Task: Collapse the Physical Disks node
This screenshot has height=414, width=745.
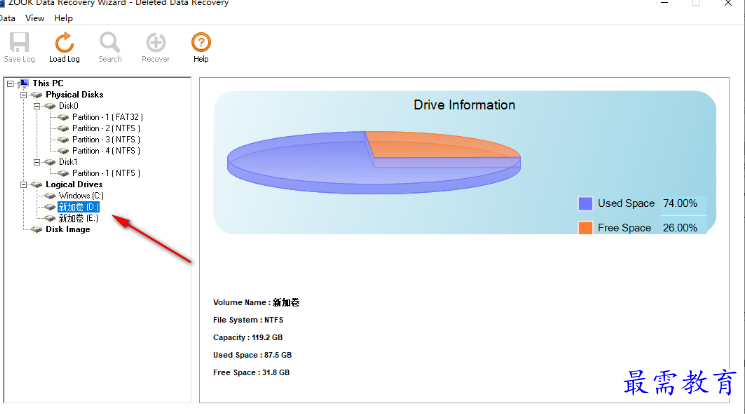Action: point(23,95)
